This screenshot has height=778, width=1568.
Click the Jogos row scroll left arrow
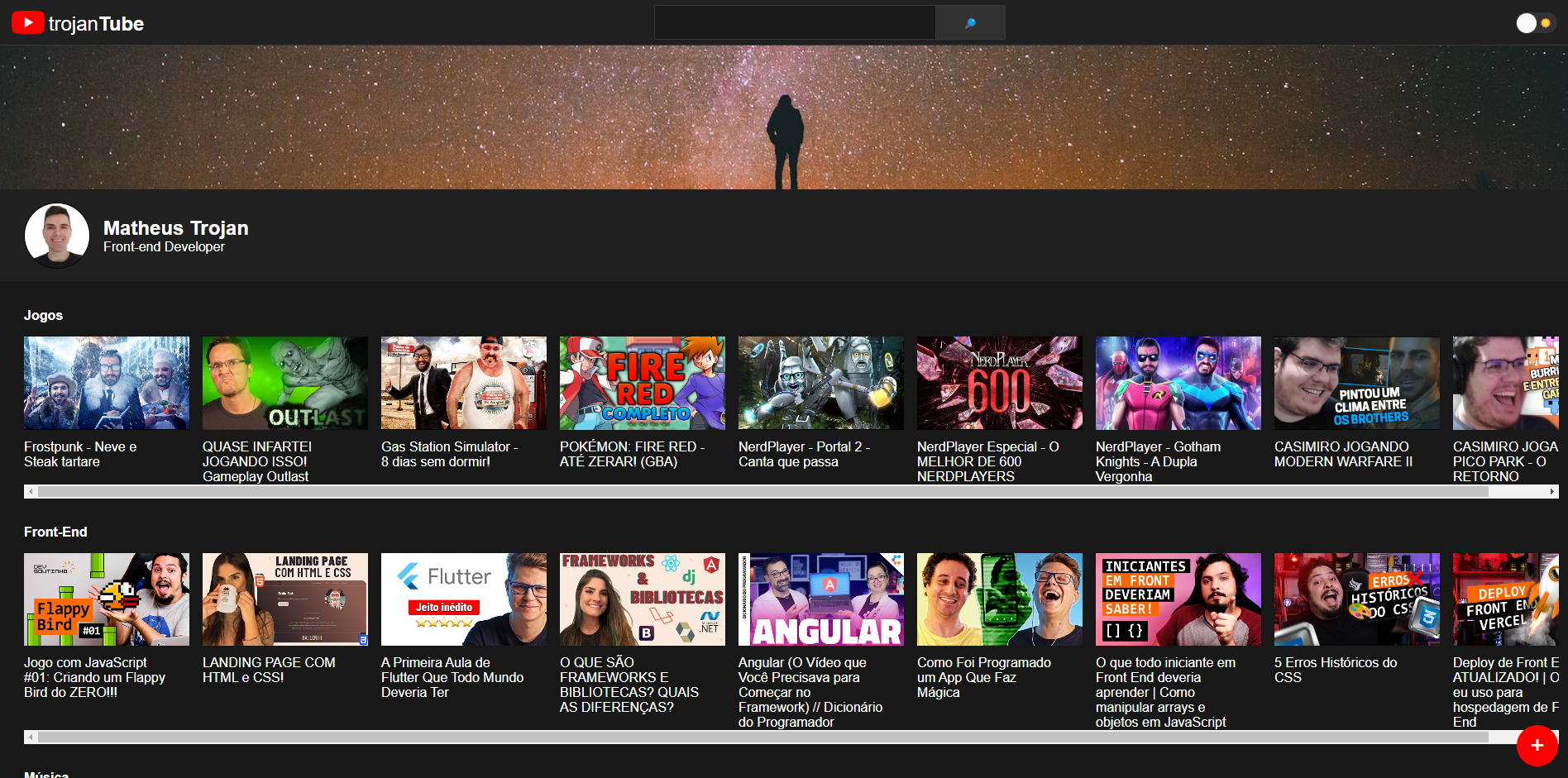(31, 491)
